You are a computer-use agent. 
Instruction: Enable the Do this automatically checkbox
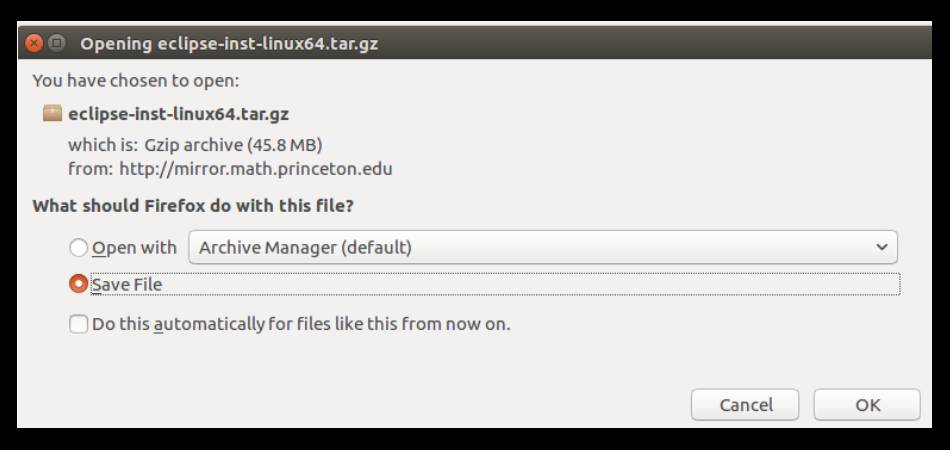pyautogui.click(x=79, y=324)
